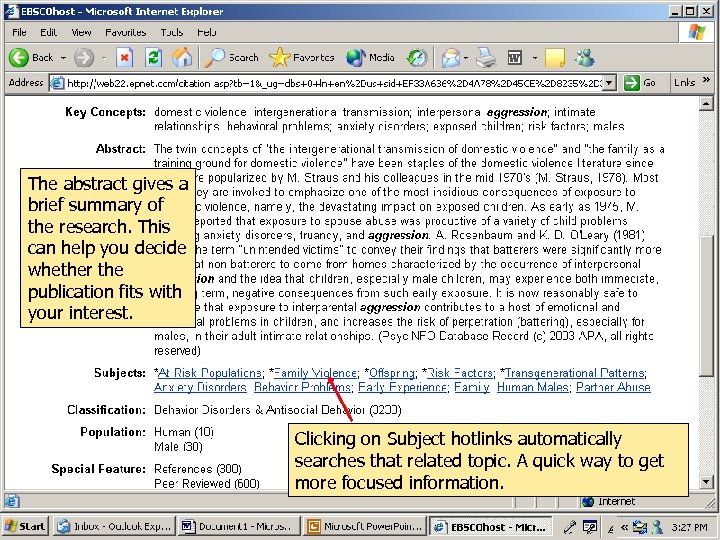Click the EBSCOhost title bar page icon
The height and width of the screenshot is (540, 720).
point(11,11)
